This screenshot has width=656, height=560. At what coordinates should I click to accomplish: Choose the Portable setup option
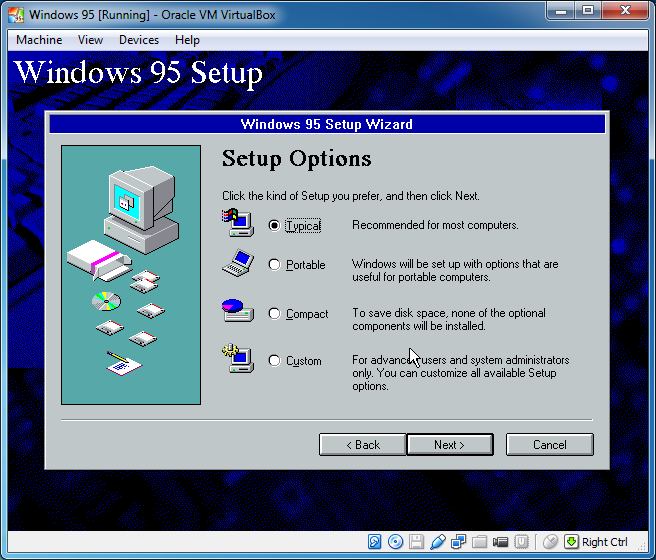click(274, 265)
